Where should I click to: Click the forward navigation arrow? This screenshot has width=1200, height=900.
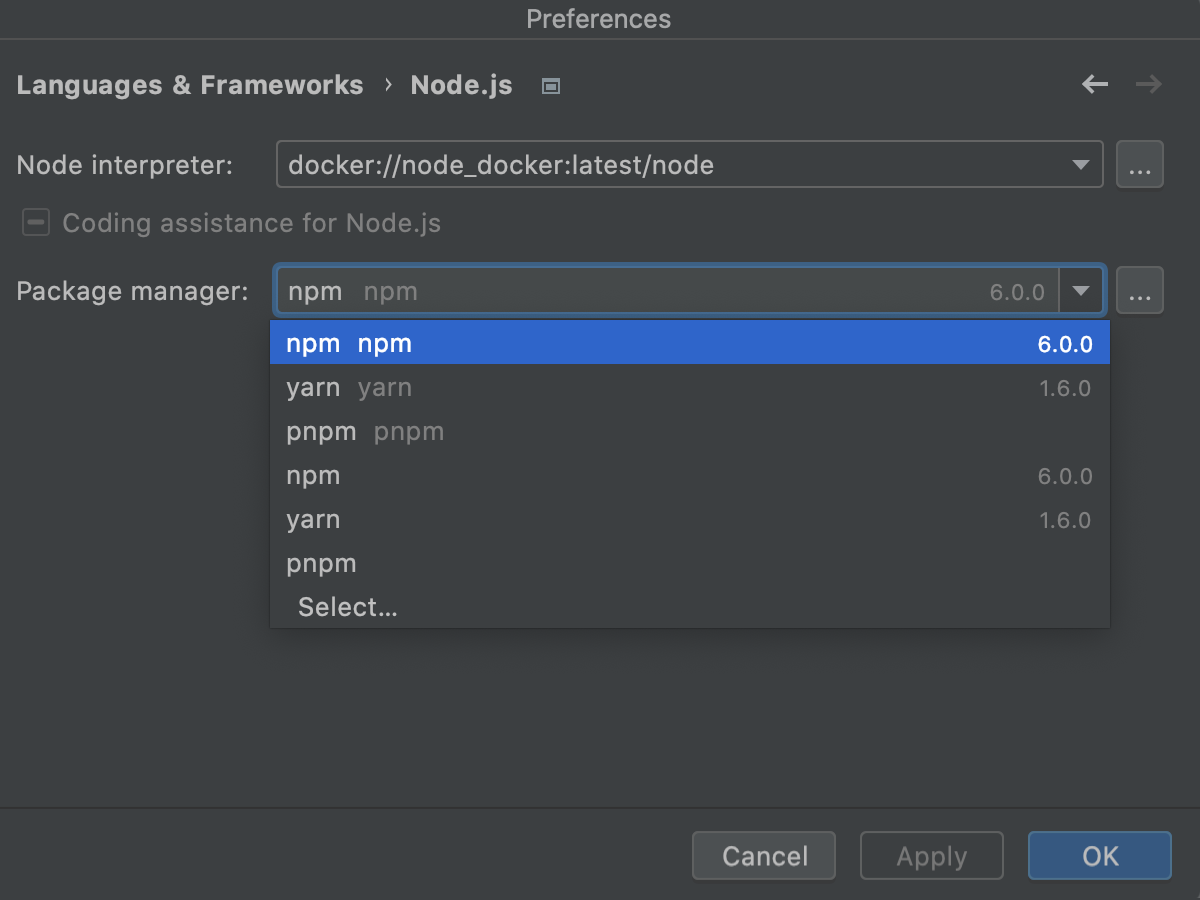[1148, 85]
